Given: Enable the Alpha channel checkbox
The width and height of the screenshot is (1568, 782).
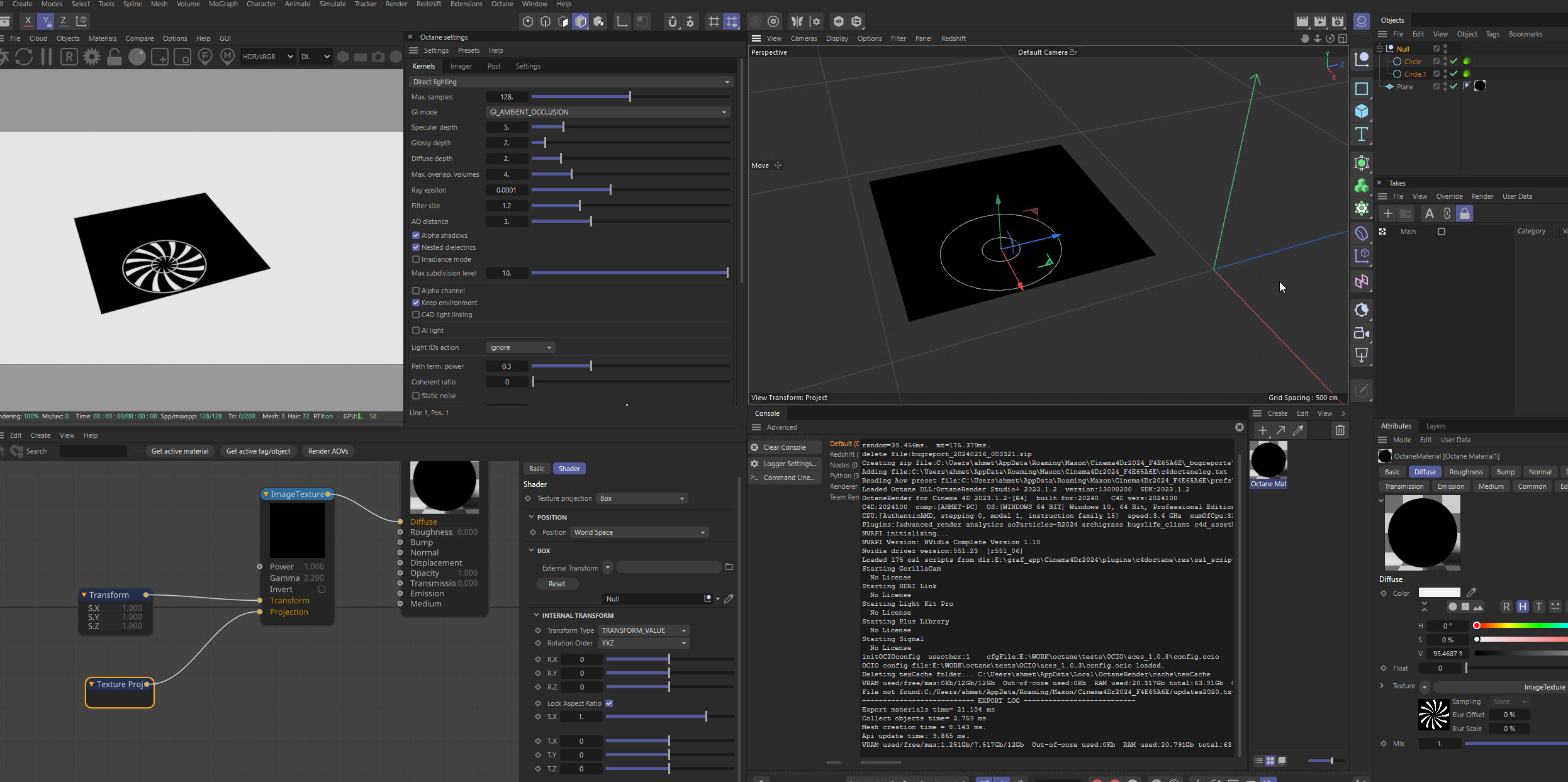Looking at the screenshot, I should pos(416,291).
